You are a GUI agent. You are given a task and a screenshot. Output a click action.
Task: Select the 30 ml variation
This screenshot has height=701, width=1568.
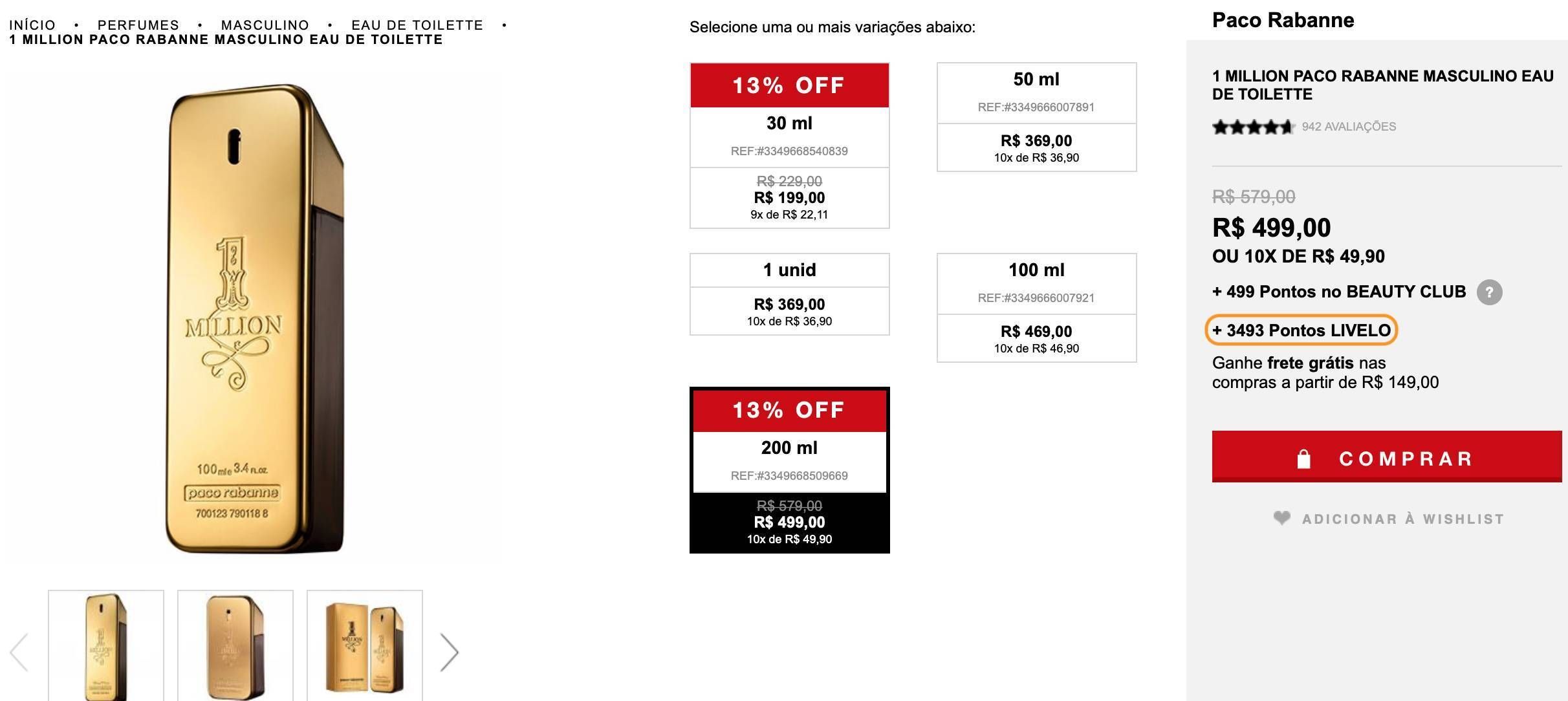pos(789,146)
